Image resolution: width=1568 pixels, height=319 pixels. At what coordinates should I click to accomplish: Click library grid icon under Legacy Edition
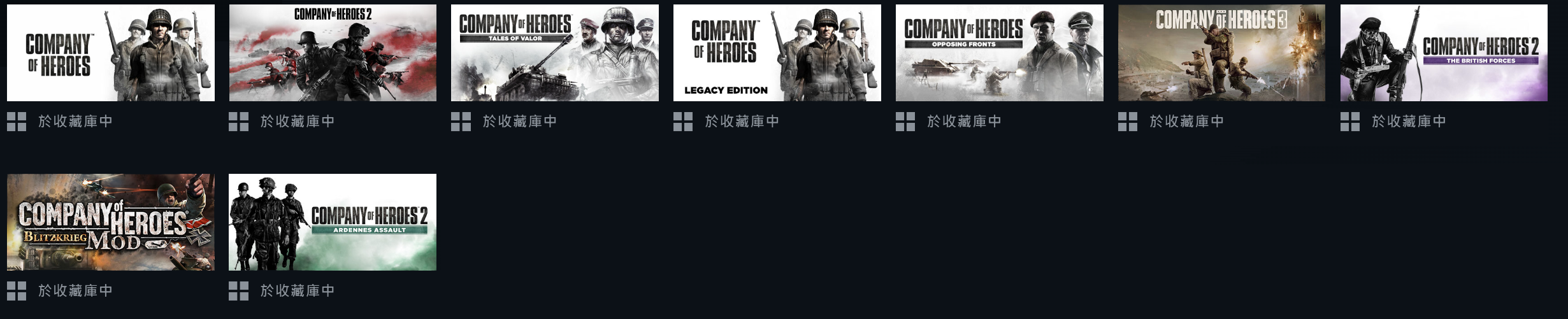(x=683, y=122)
